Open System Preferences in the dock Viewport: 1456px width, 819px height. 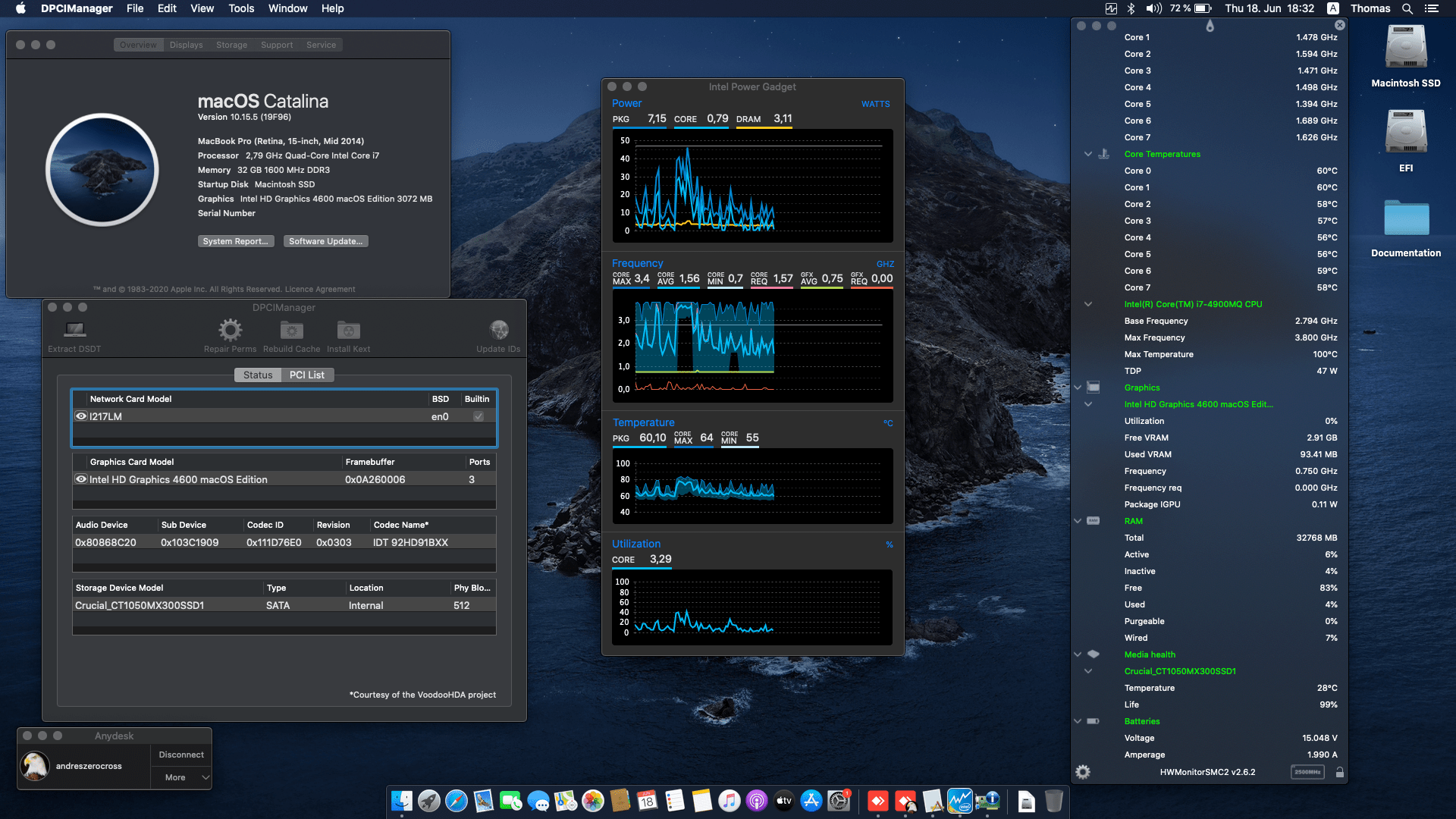838,801
